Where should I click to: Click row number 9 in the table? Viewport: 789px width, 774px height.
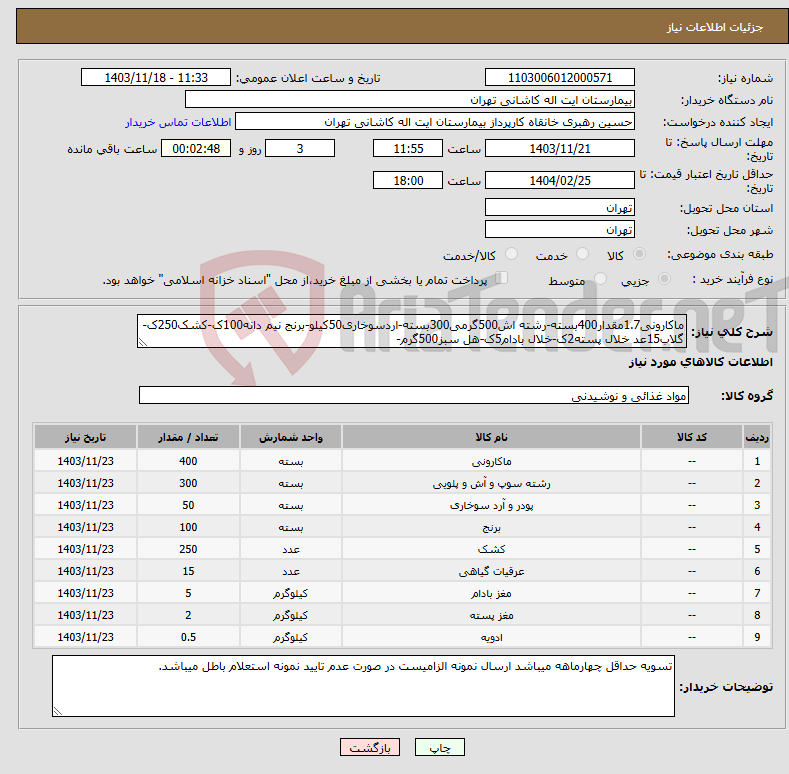point(757,637)
